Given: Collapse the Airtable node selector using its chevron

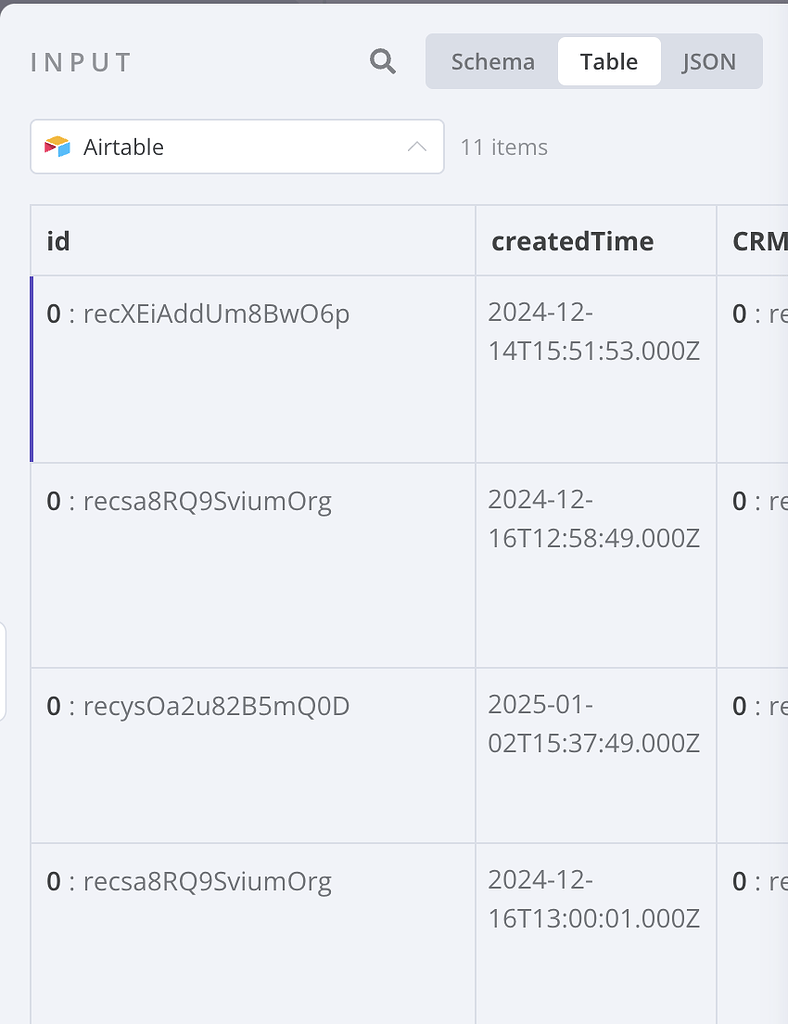Looking at the screenshot, I should [x=415, y=146].
